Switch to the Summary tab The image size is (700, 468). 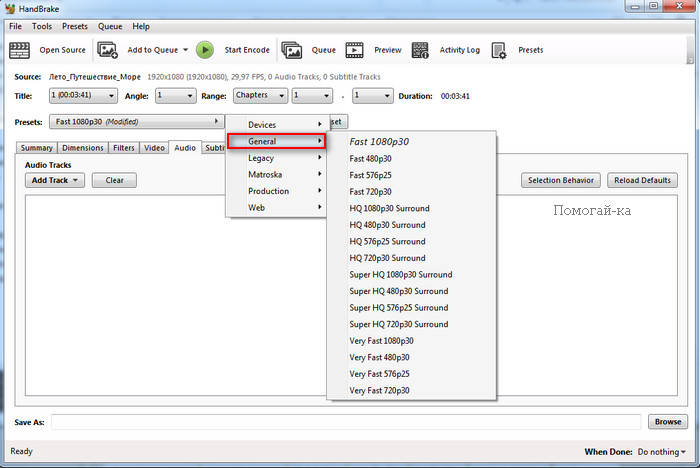(37, 148)
